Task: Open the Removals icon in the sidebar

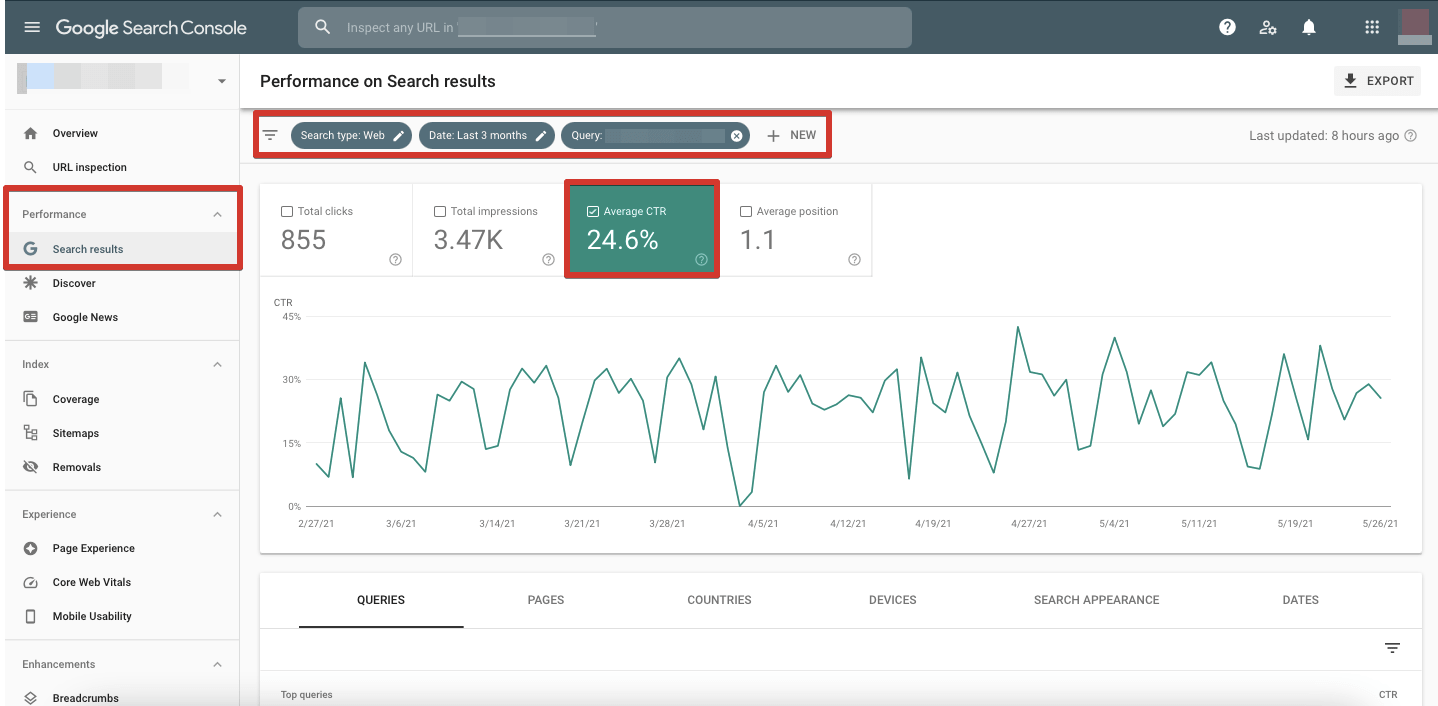Action: (31, 467)
